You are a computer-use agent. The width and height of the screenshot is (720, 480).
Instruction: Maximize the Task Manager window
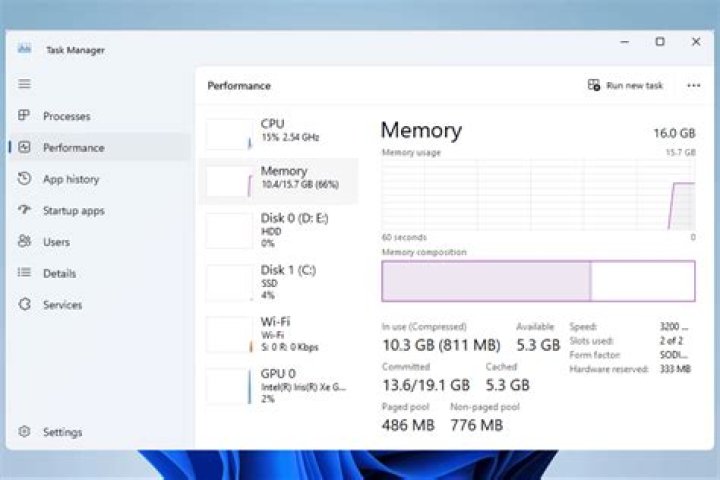(660, 42)
